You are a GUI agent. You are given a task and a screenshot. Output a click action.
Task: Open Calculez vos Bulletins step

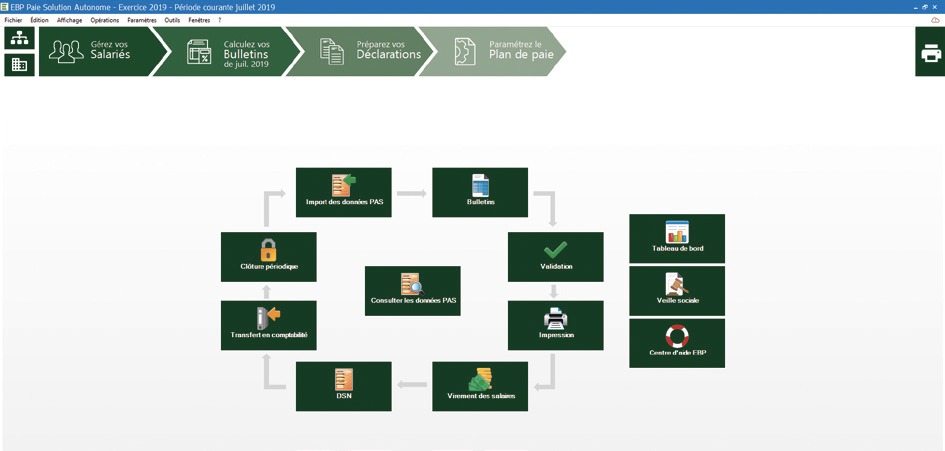coord(228,51)
